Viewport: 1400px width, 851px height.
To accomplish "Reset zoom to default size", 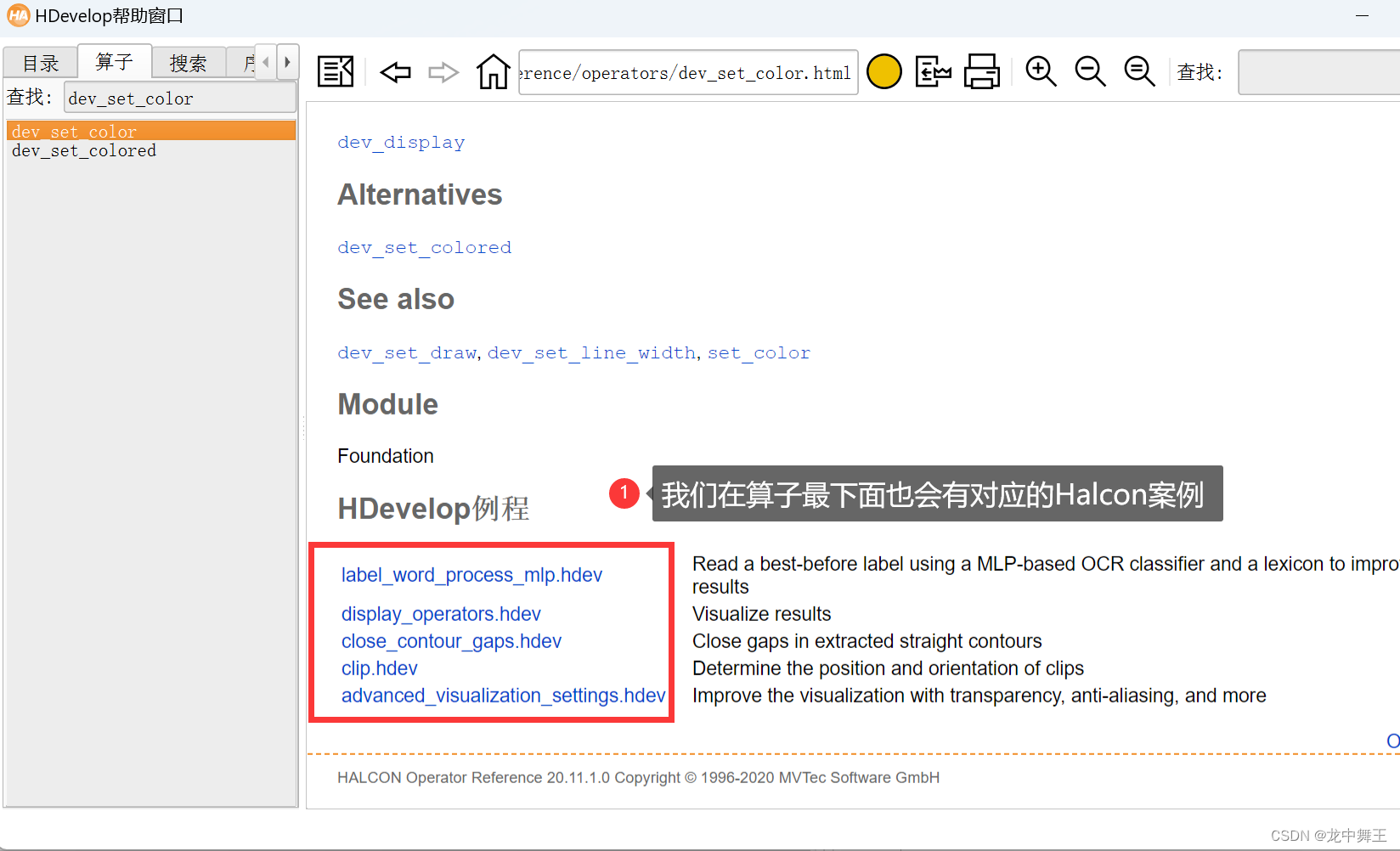I will (1139, 71).
